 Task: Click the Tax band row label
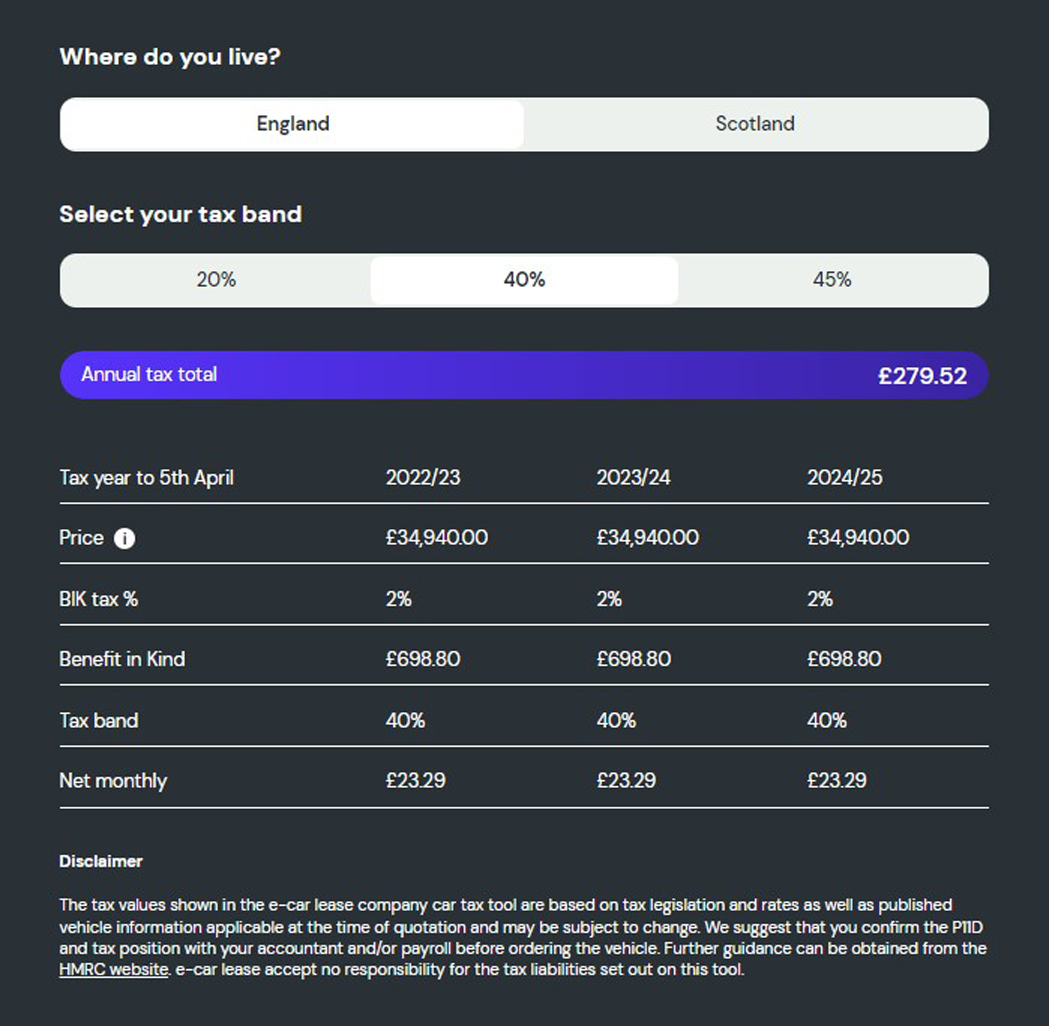point(99,720)
